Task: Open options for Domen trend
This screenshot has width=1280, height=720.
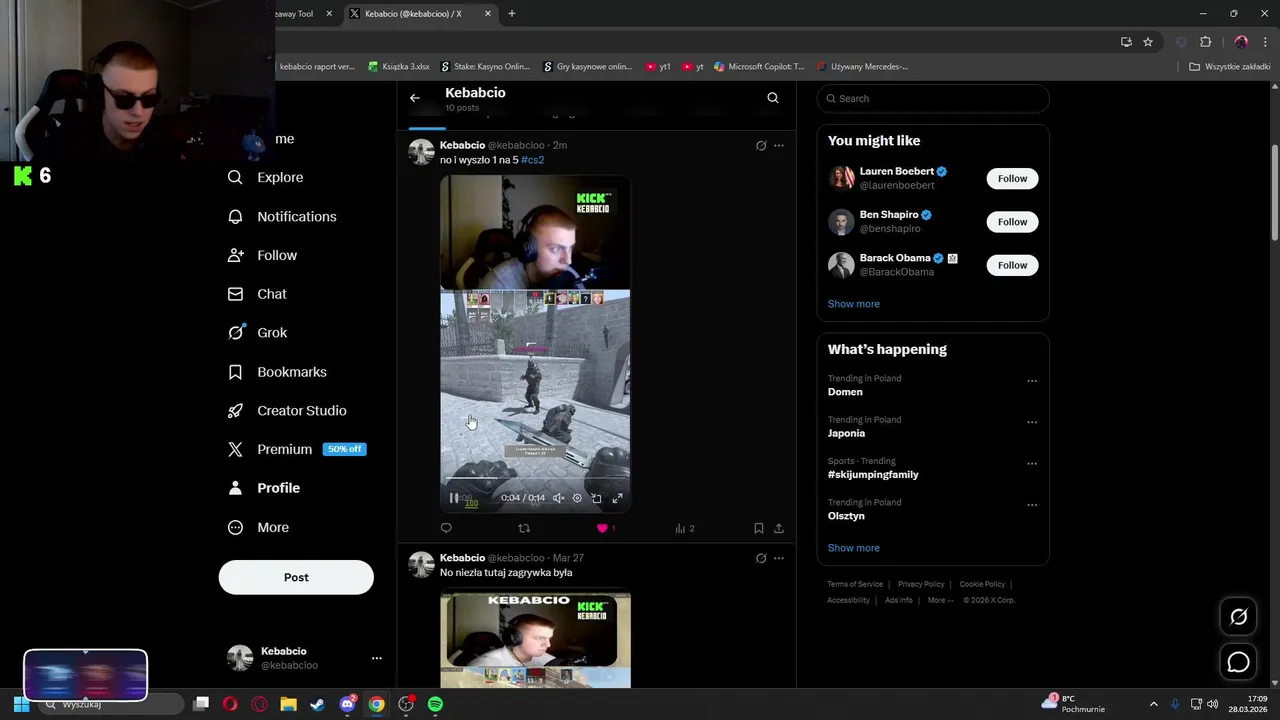Action: point(1032,380)
